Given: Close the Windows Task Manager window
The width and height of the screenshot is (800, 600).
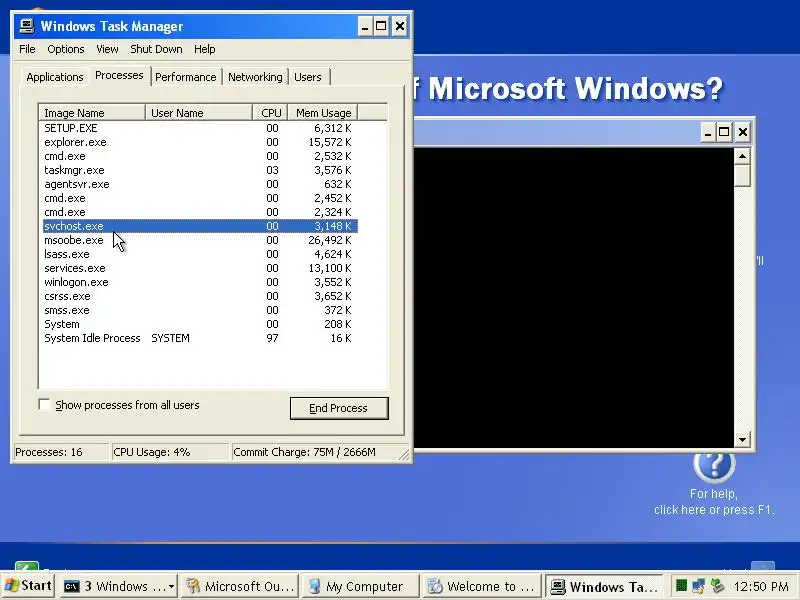Looking at the screenshot, I should (x=400, y=26).
